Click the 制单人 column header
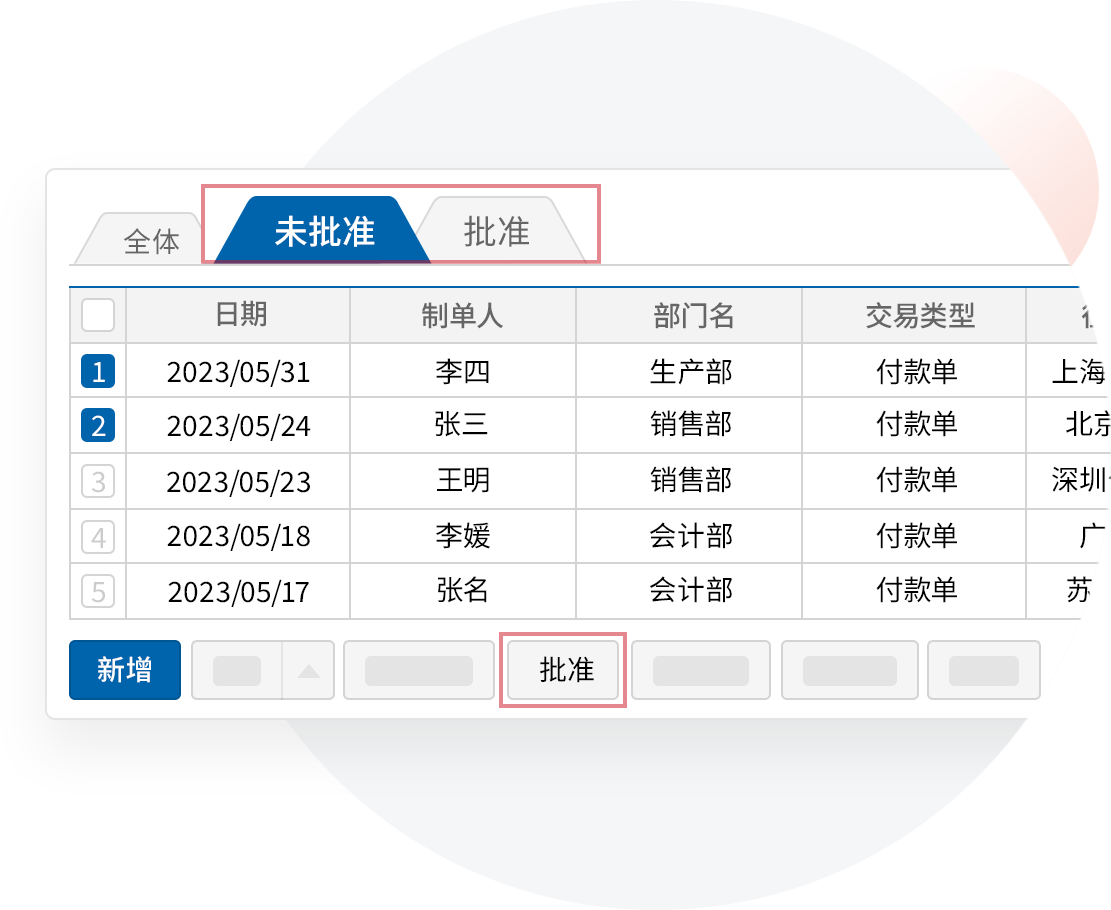 pyautogui.click(x=462, y=316)
